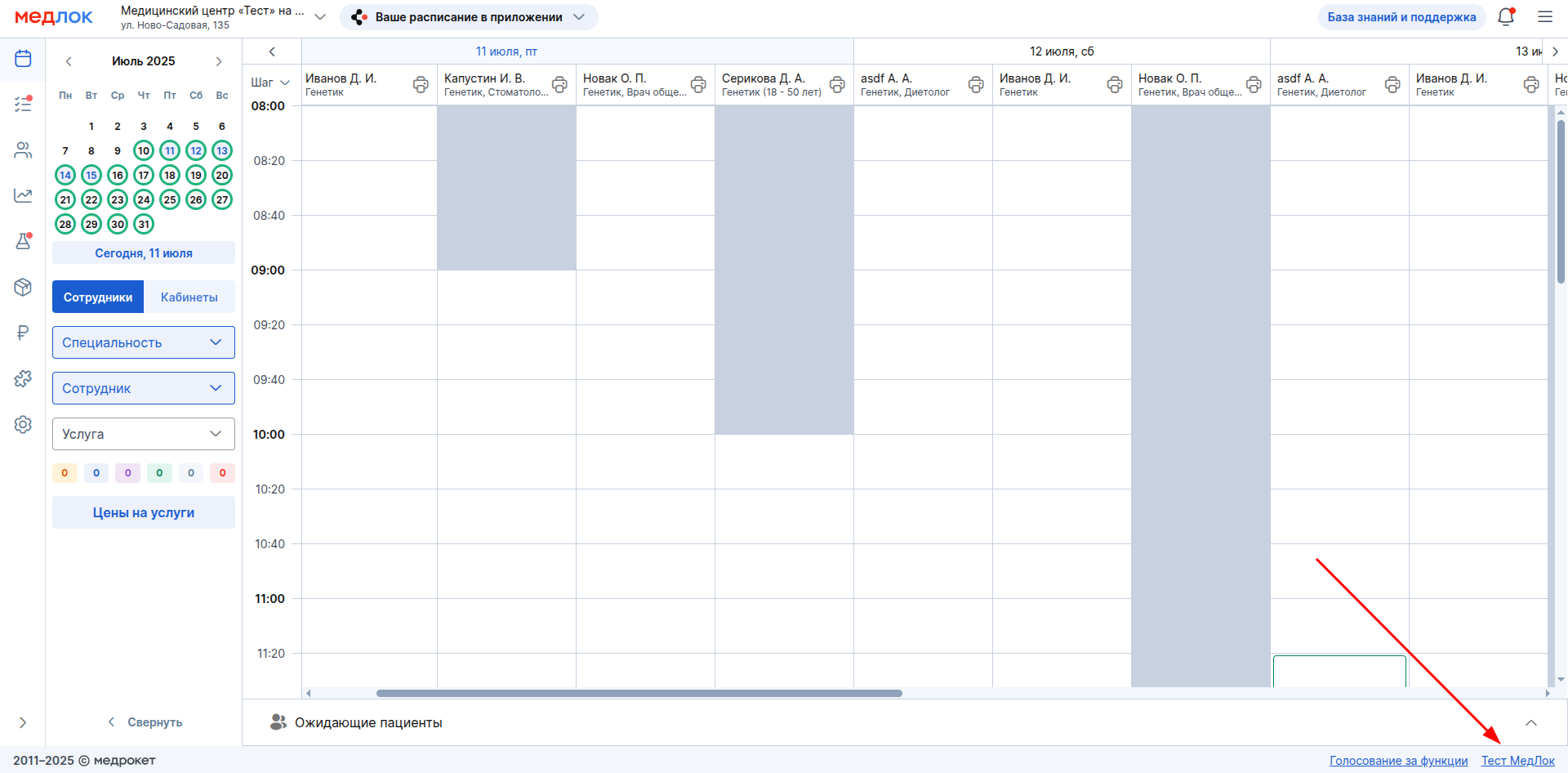The width and height of the screenshot is (1568, 773).
Task: Click 'Сегодня, 11 июля' button
Action: 144,253
